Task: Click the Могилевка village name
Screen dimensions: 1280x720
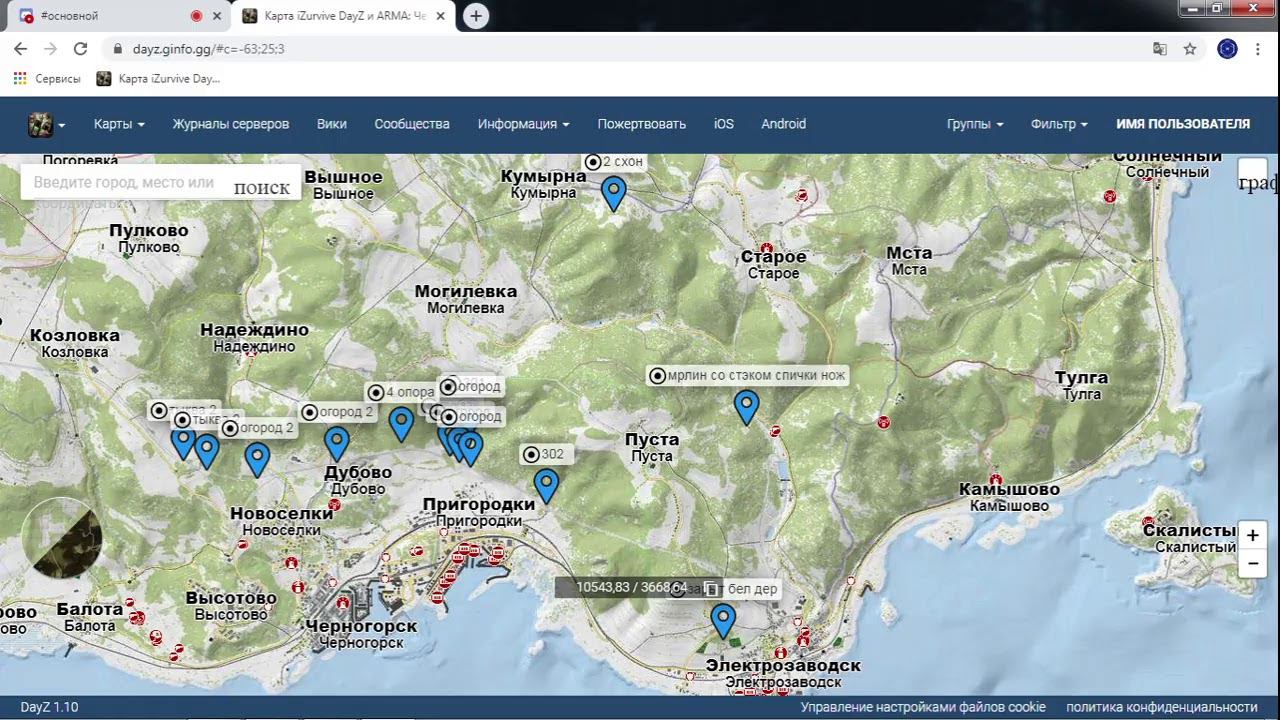Action: coord(466,291)
